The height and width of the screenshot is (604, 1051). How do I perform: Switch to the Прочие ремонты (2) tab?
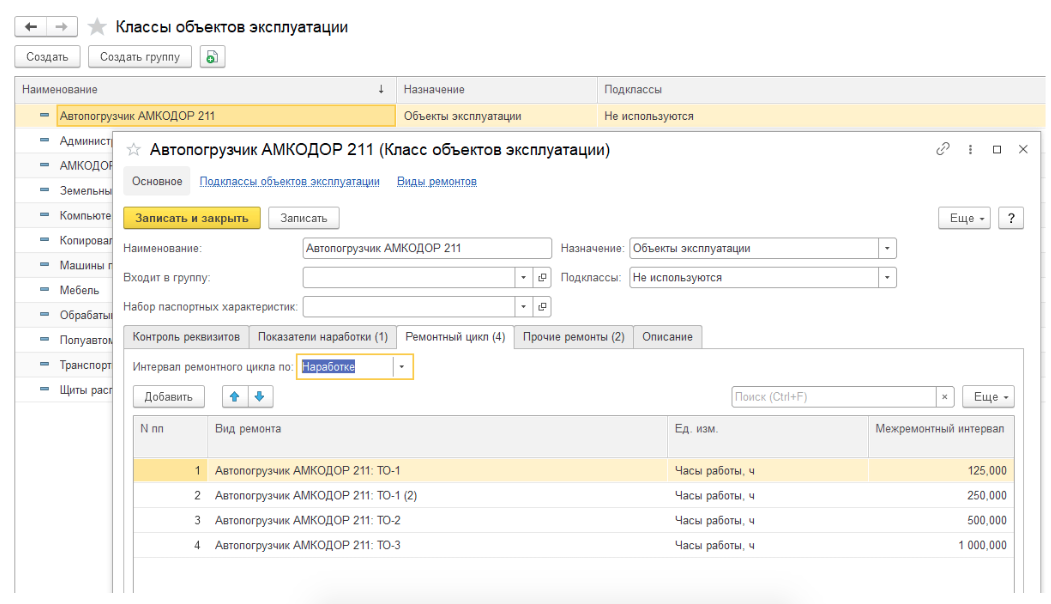574,337
